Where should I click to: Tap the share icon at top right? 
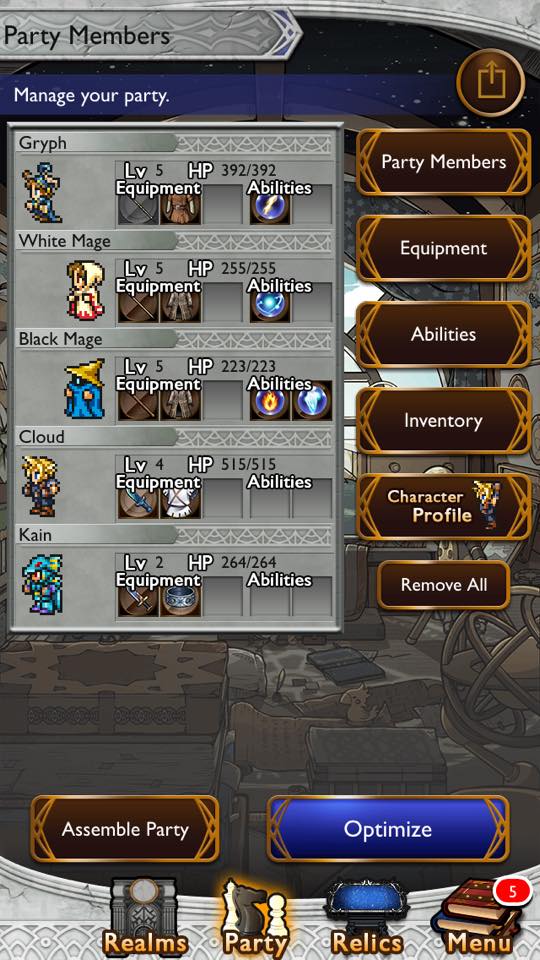tap(490, 82)
